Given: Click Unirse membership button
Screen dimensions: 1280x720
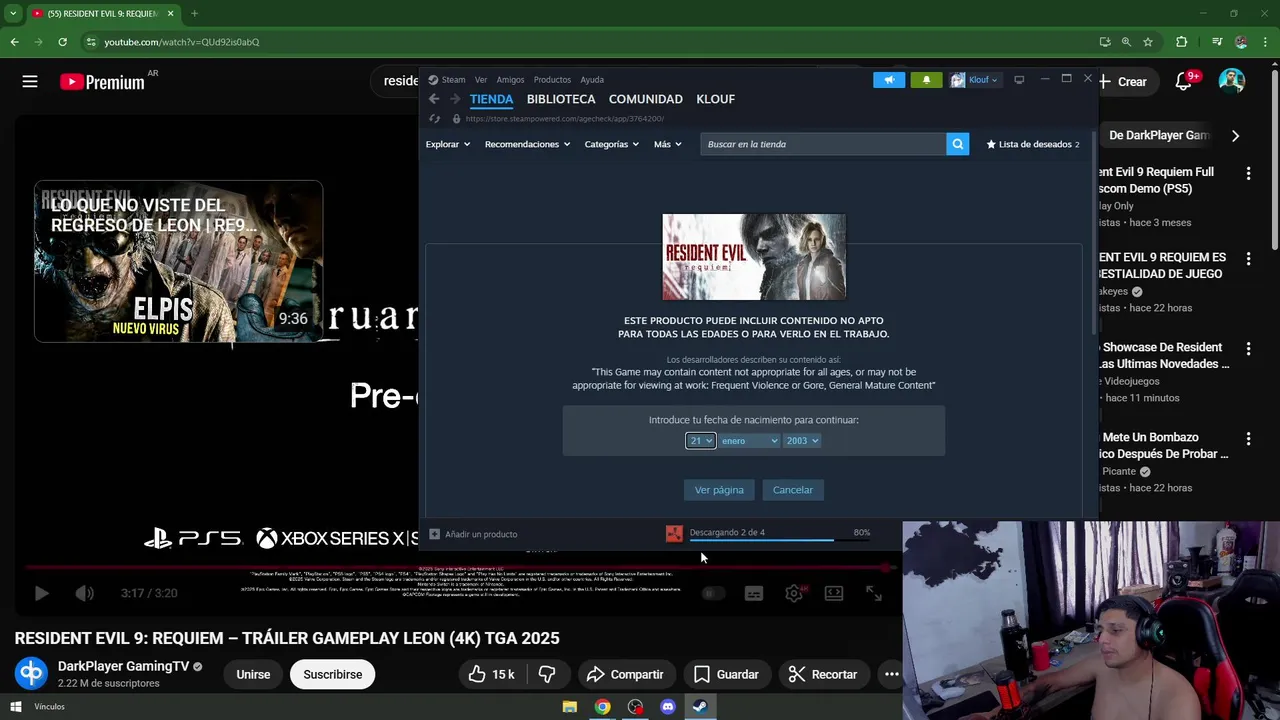Looking at the screenshot, I should point(253,674).
